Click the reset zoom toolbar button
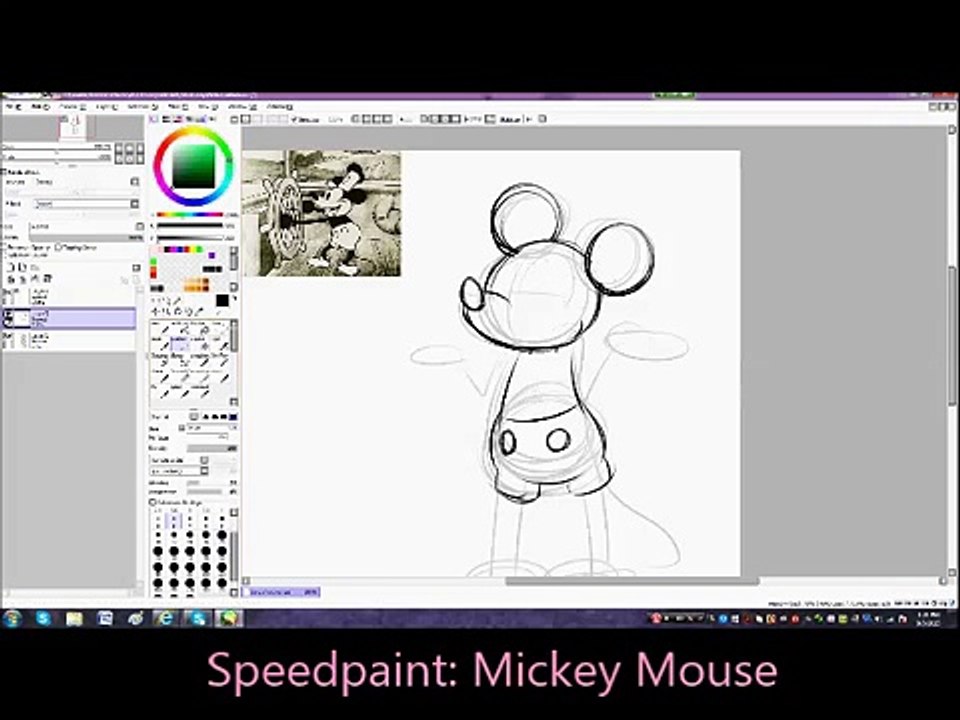 click(x=388, y=119)
